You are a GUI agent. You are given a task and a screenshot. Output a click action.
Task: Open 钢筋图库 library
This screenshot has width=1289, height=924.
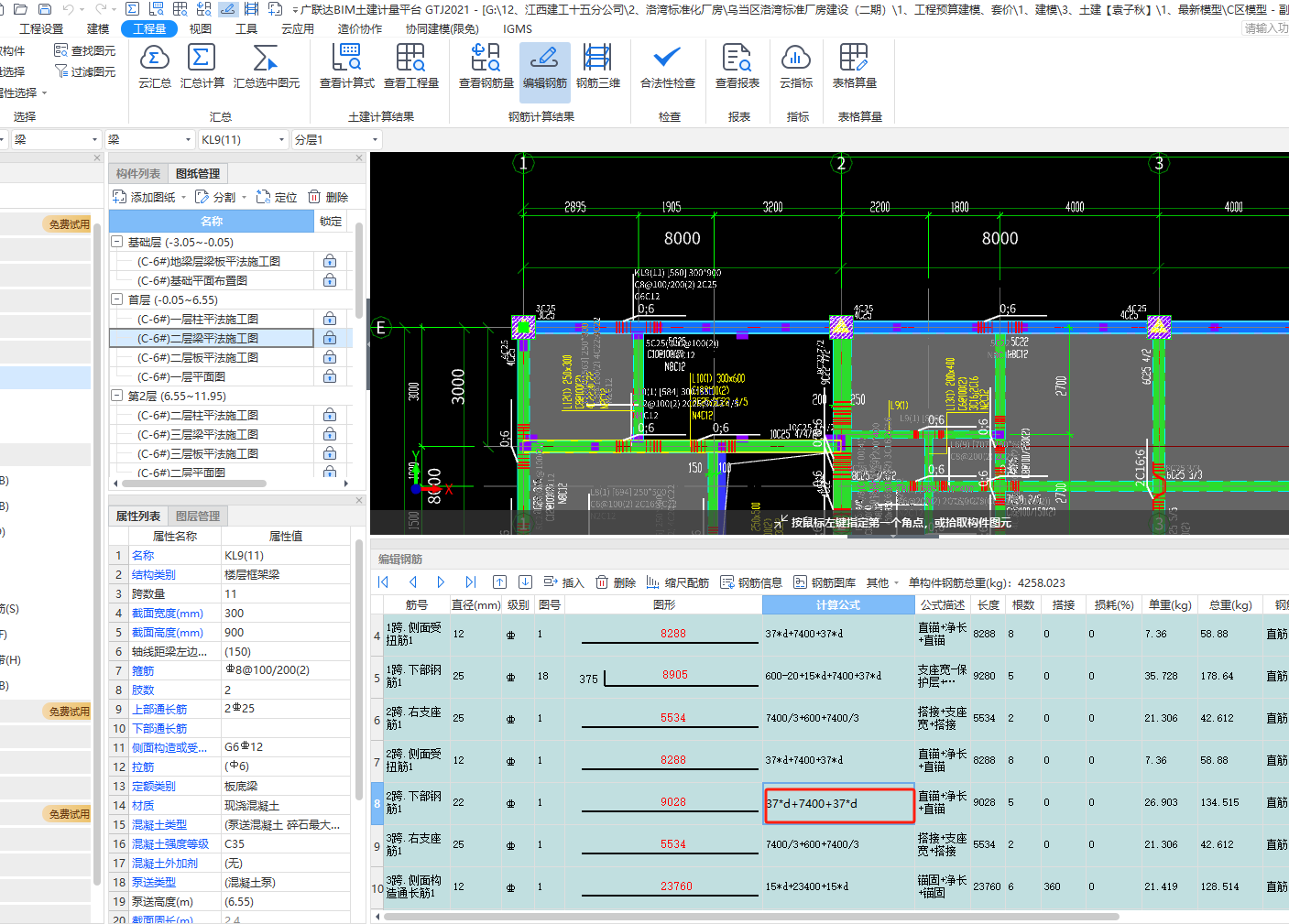coord(825,582)
